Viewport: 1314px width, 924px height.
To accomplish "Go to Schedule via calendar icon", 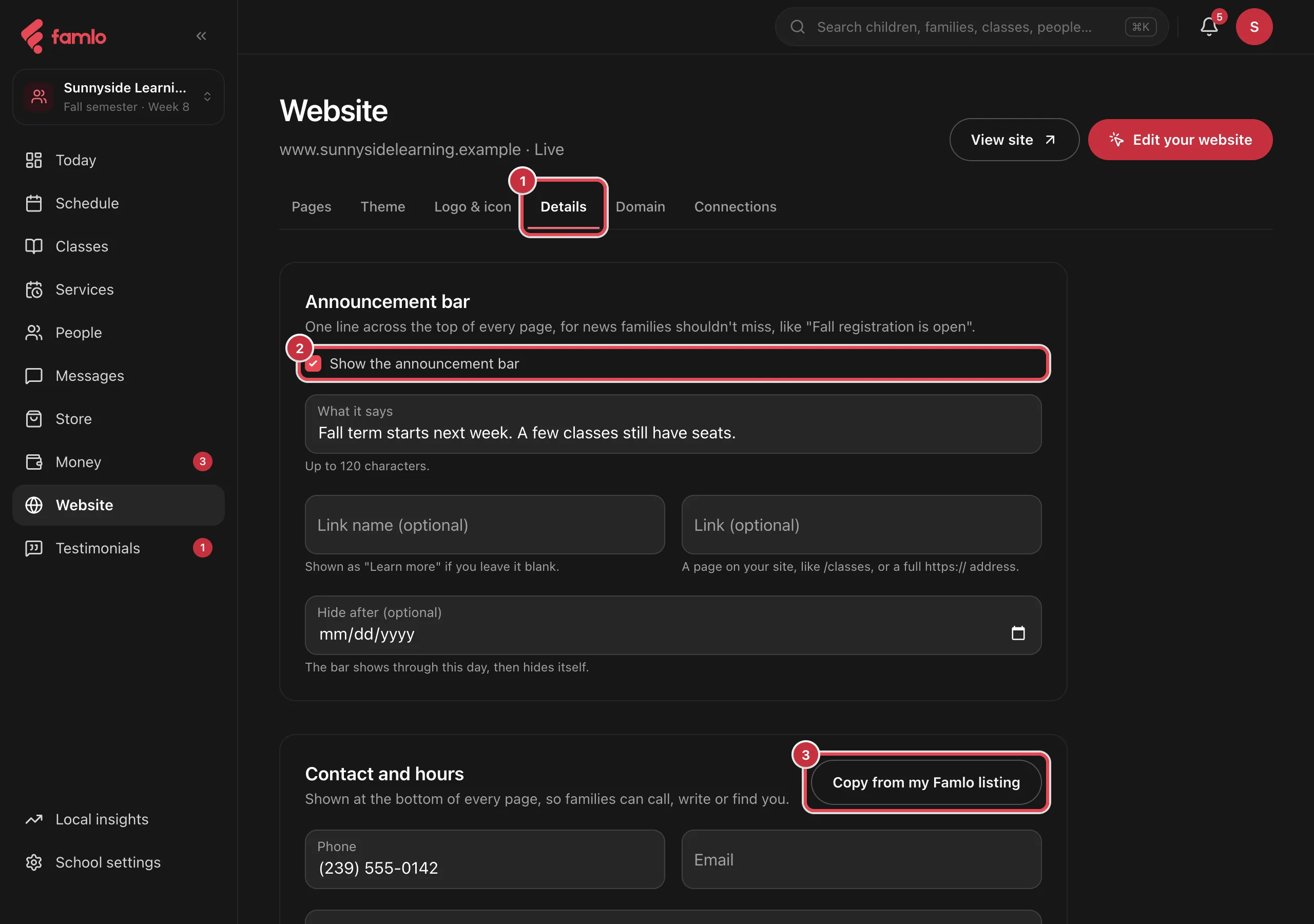I will pyautogui.click(x=34, y=203).
